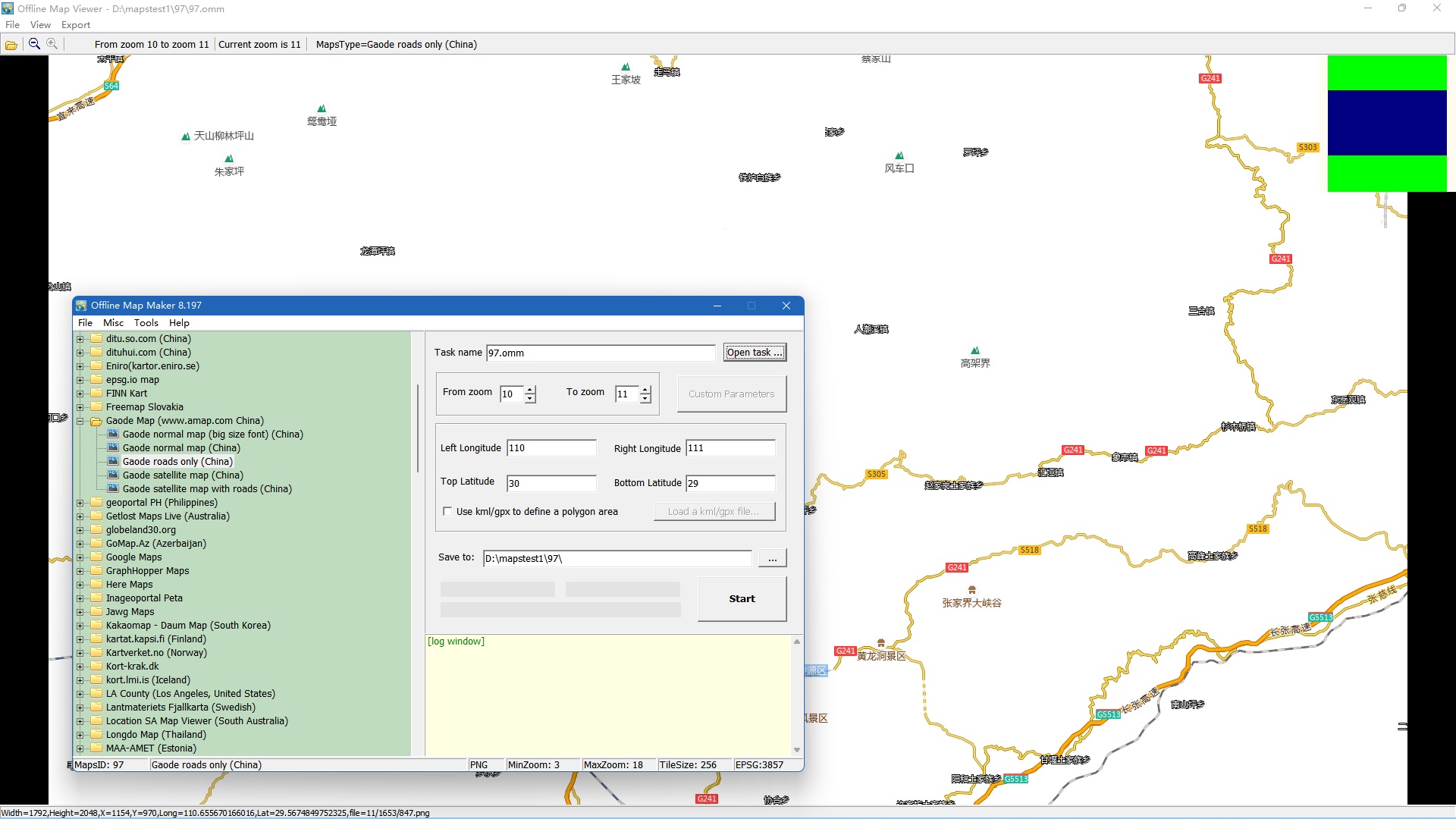The image size is (1456, 819).
Task: Decrease the From zoom spinner value
Action: (530, 399)
